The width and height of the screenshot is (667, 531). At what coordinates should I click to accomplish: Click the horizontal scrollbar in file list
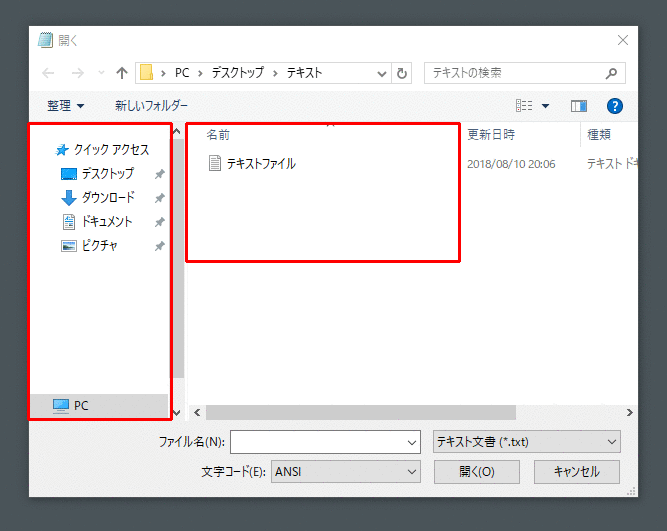pos(360,412)
